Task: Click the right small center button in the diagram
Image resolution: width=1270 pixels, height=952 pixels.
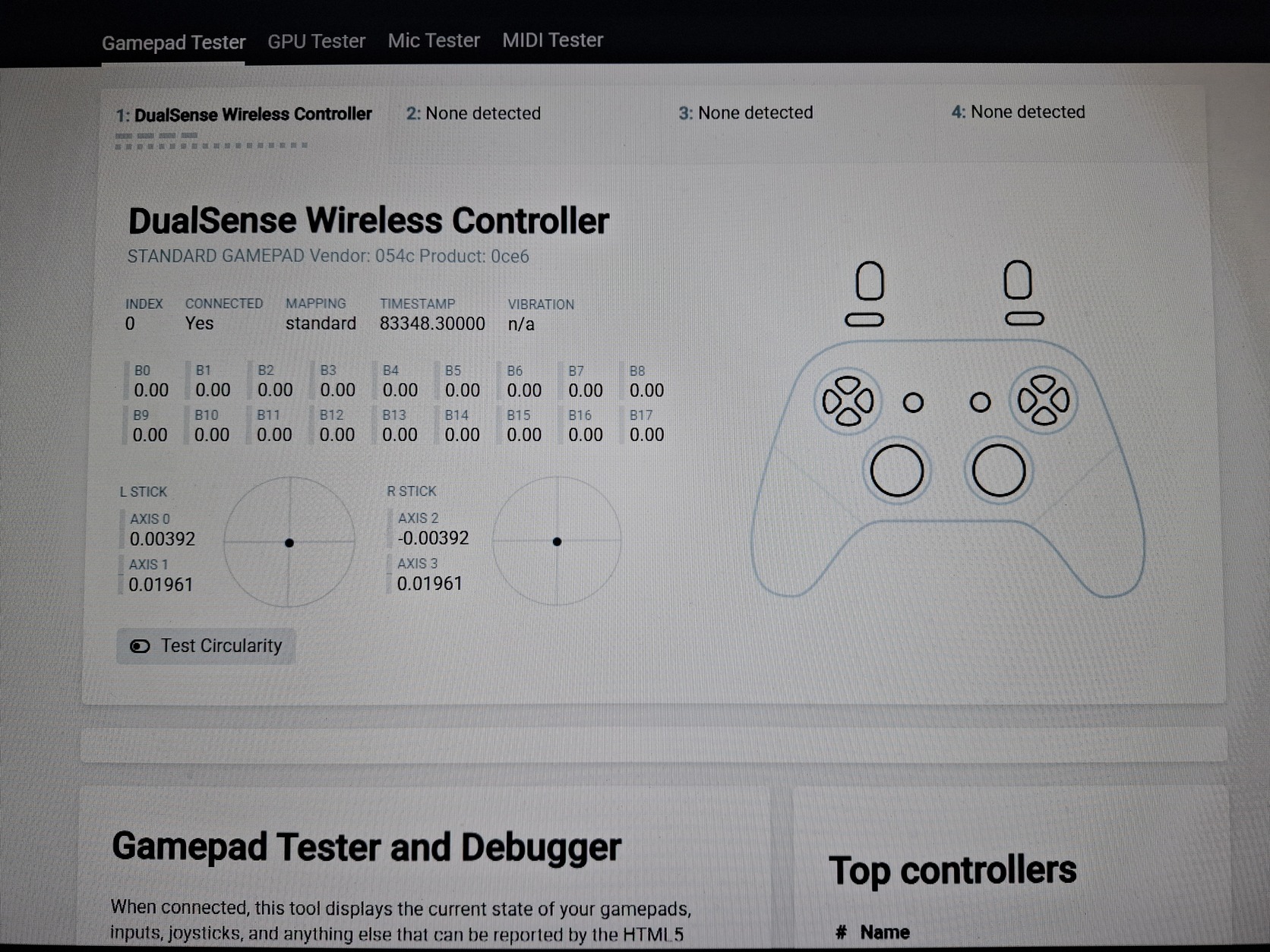Action: point(981,402)
